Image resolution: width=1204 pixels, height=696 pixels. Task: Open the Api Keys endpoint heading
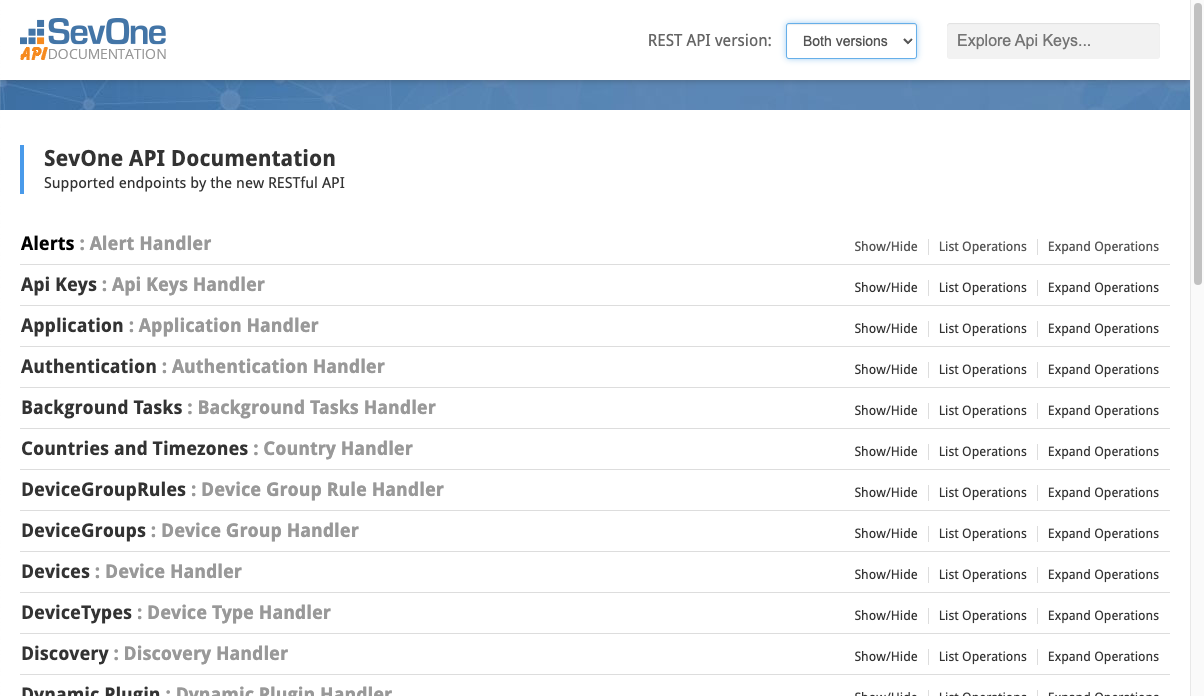(59, 284)
